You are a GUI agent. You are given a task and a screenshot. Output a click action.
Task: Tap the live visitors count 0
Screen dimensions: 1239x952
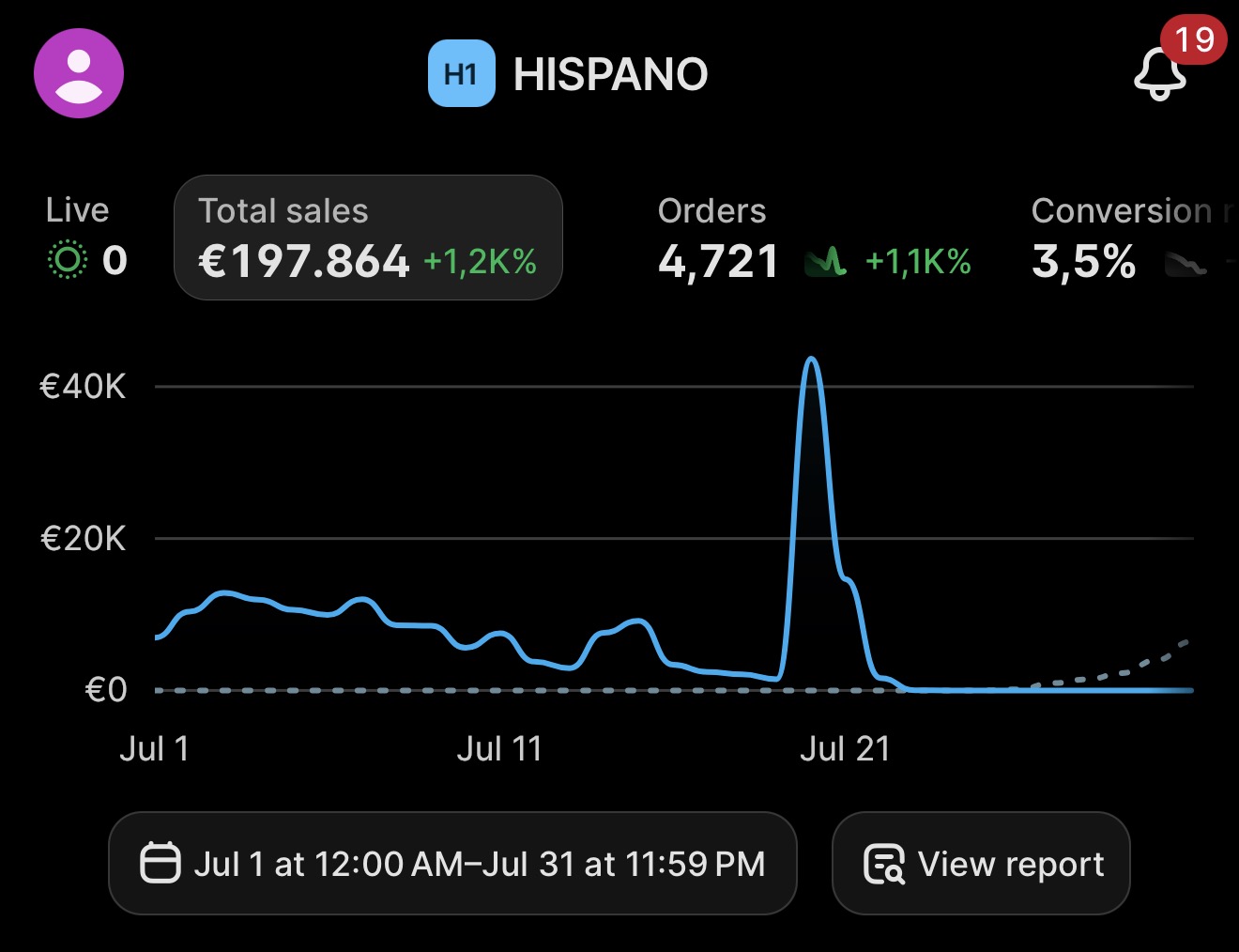[115, 260]
